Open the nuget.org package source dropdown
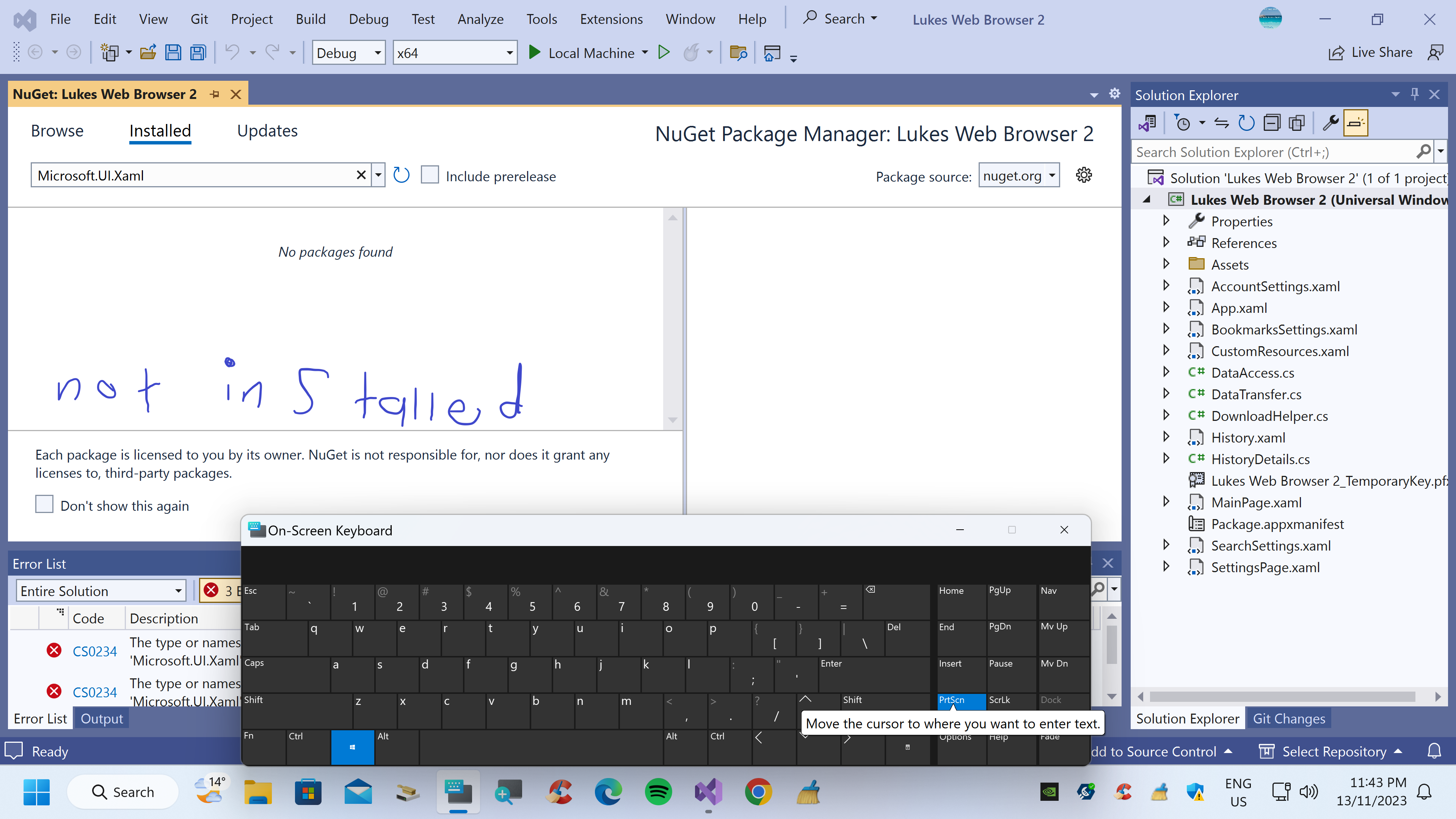 coord(1019,176)
